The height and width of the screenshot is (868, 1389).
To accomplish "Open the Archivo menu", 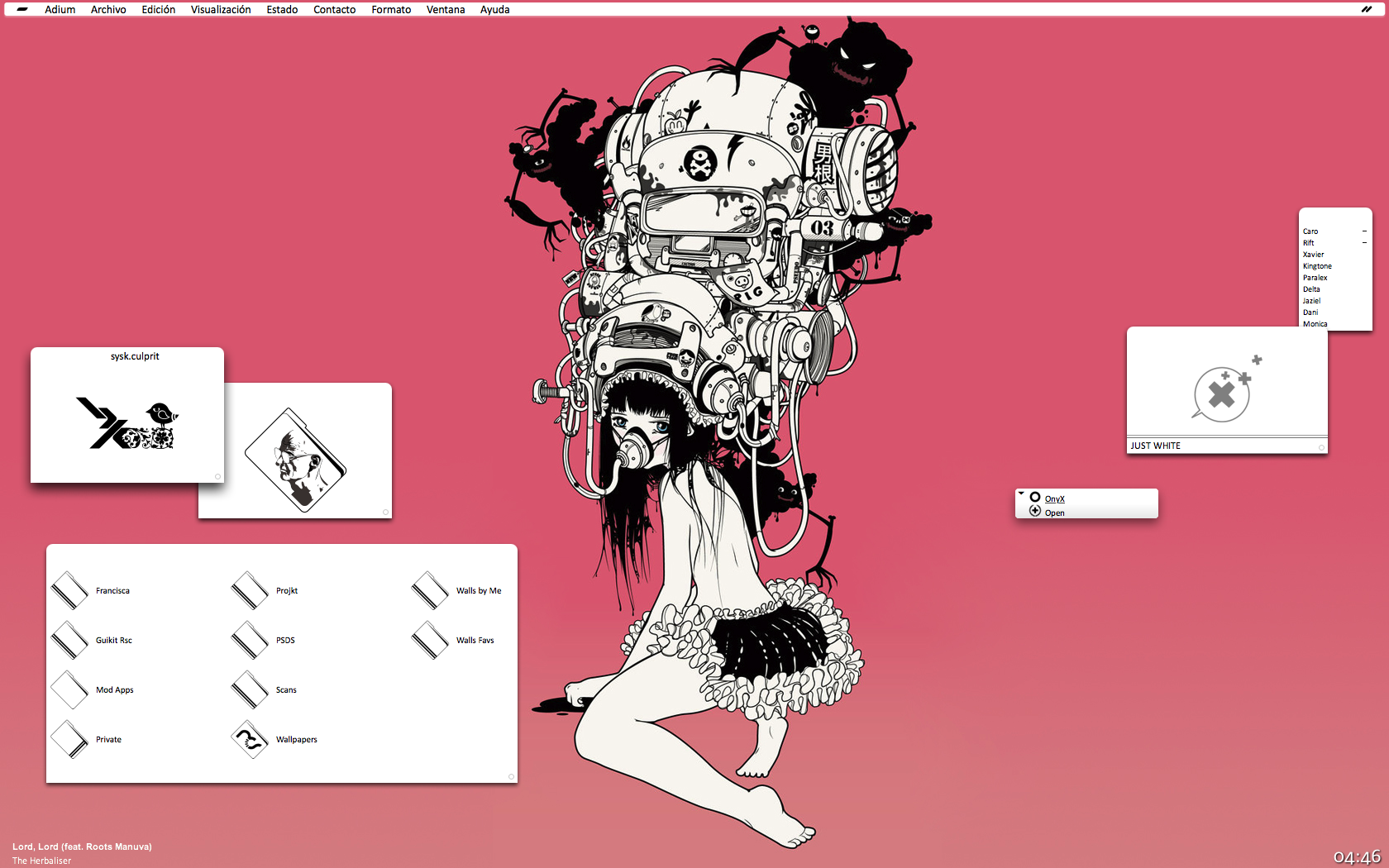I will 108,9.
